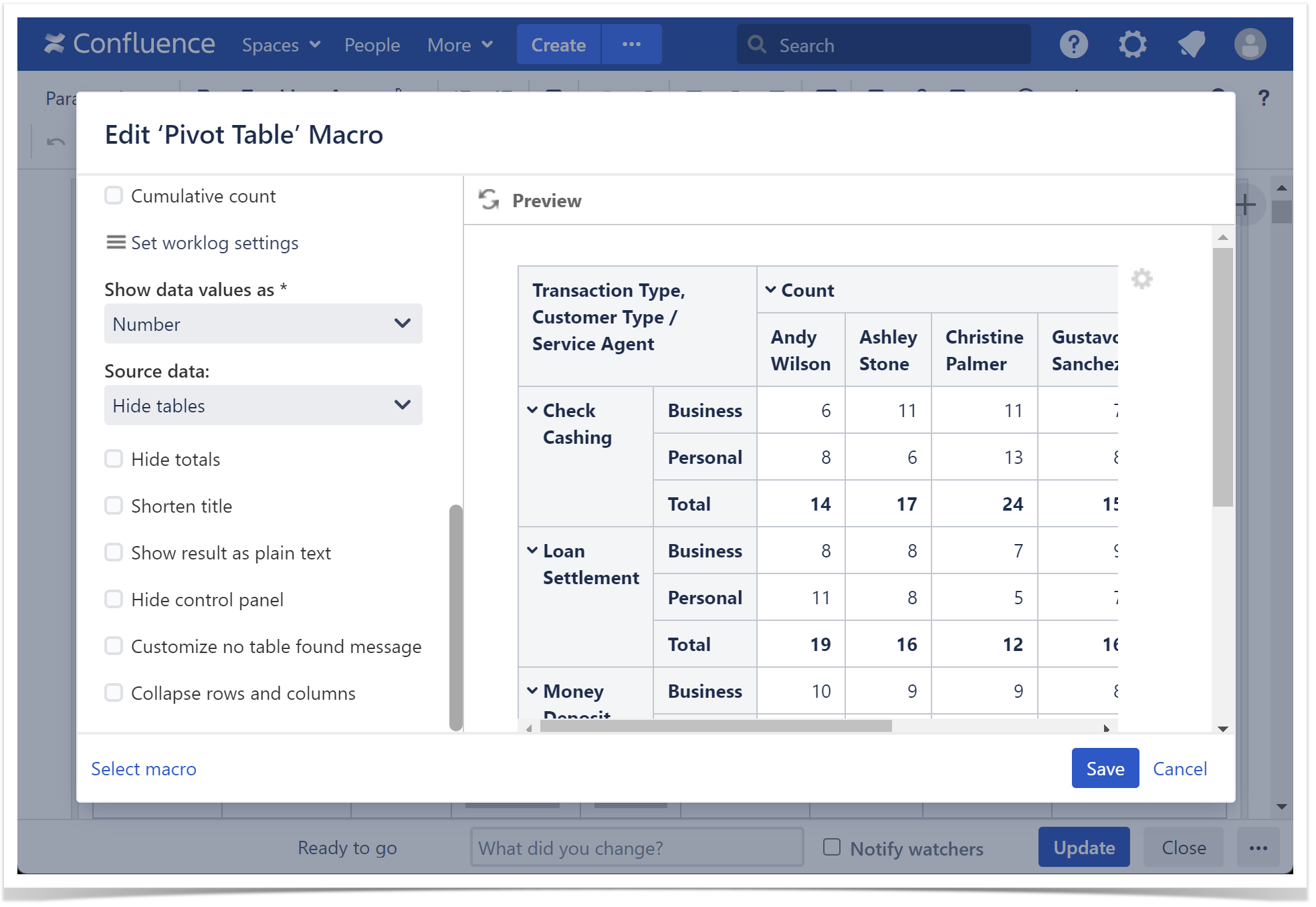Image resolution: width=1316 pixels, height=907 pixels.
Task: Collapse the Check Cashing row group
Action: pos(532,410)
